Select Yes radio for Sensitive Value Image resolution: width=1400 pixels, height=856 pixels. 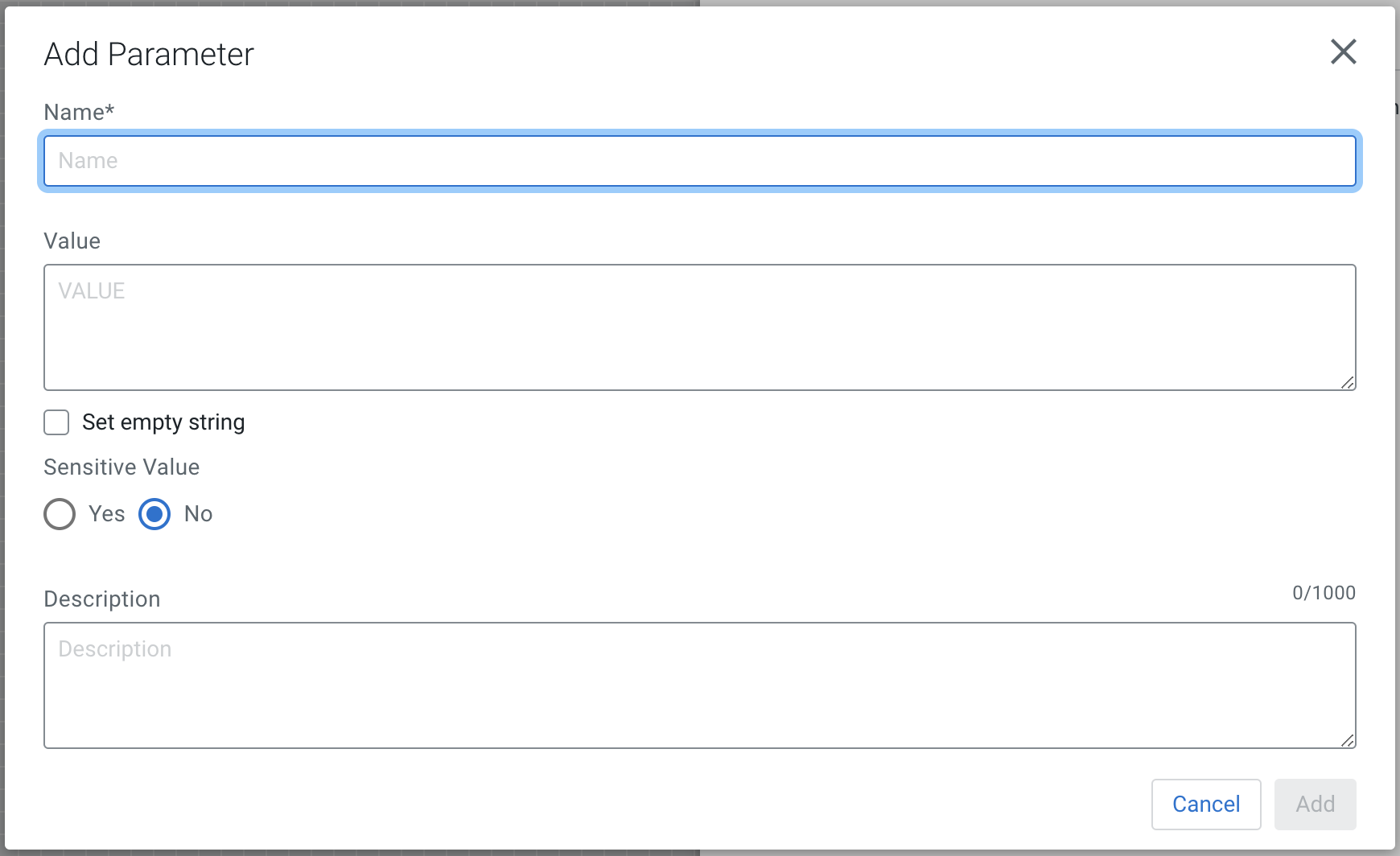click(x=60, y=514)
